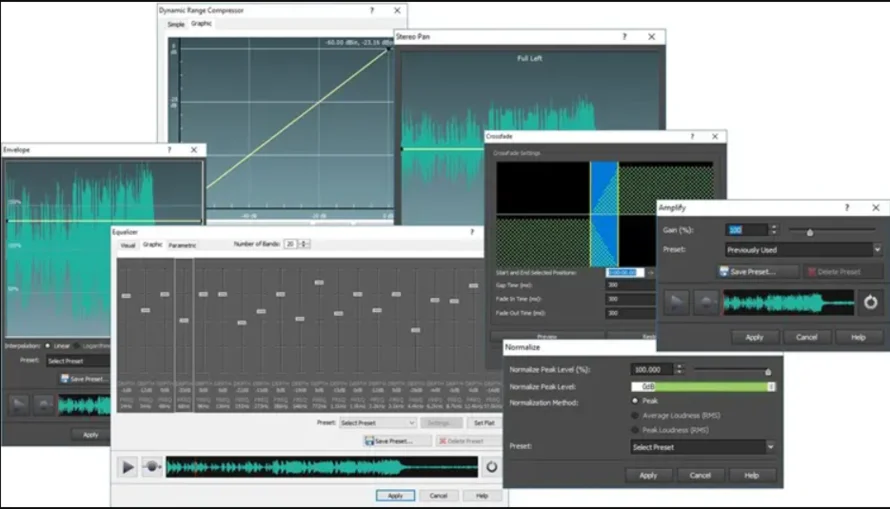Select Average Loudness (RMS) option
The height and width of the screenshot is (509, 890).
click(635, 416)
